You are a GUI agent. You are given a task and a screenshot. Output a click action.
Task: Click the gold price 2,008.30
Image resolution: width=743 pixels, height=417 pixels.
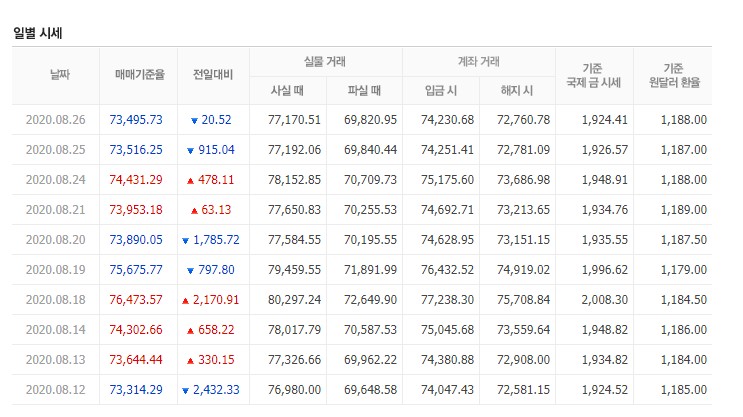(x=605, y=299)
